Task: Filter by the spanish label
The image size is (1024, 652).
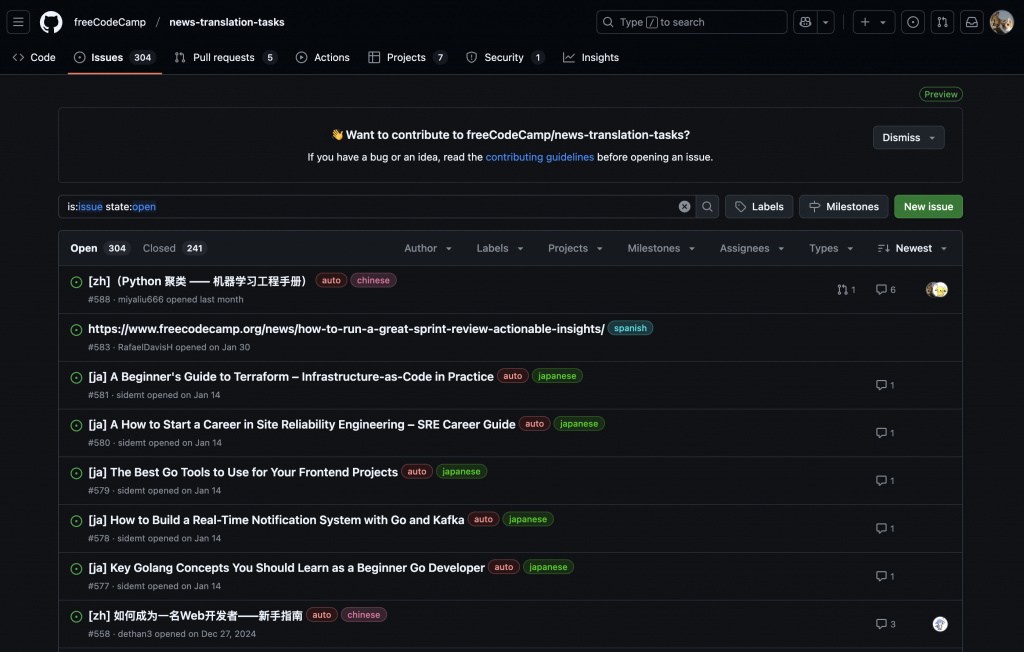Action: point(630,328)
